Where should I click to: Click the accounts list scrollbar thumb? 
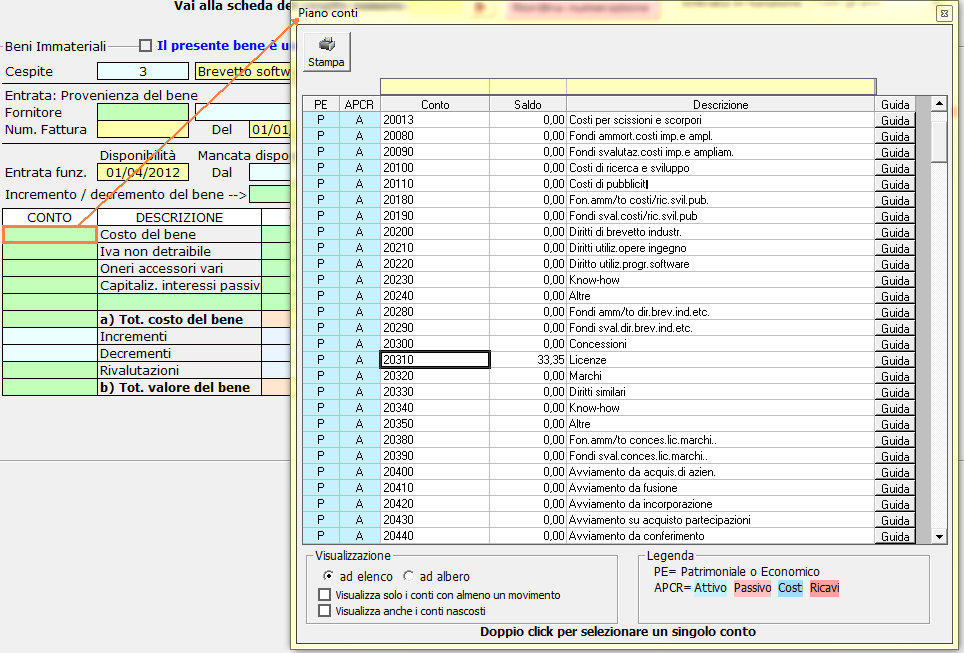[x=939, y=141]
